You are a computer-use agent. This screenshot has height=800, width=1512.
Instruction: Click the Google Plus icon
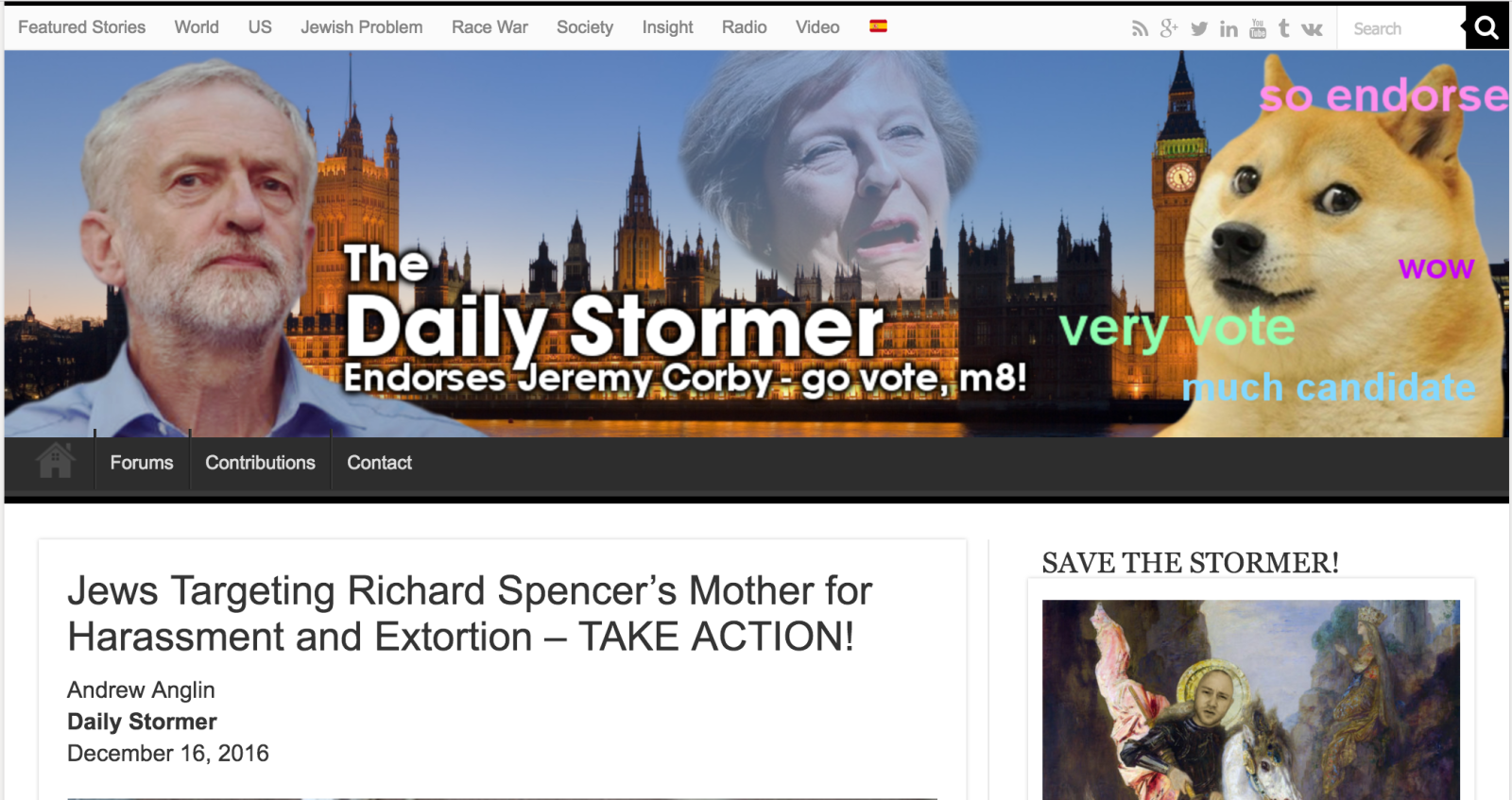(x=1169, y=28)
